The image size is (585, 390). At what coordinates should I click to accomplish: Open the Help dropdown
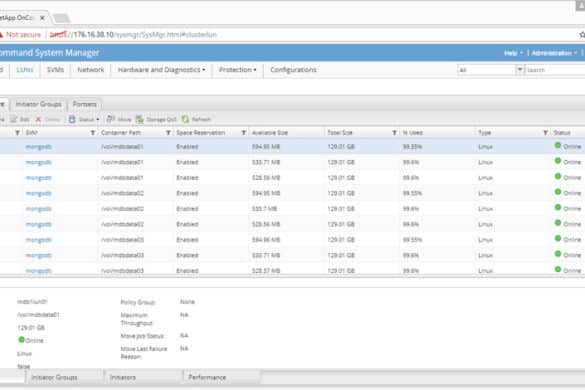point(513,53)
